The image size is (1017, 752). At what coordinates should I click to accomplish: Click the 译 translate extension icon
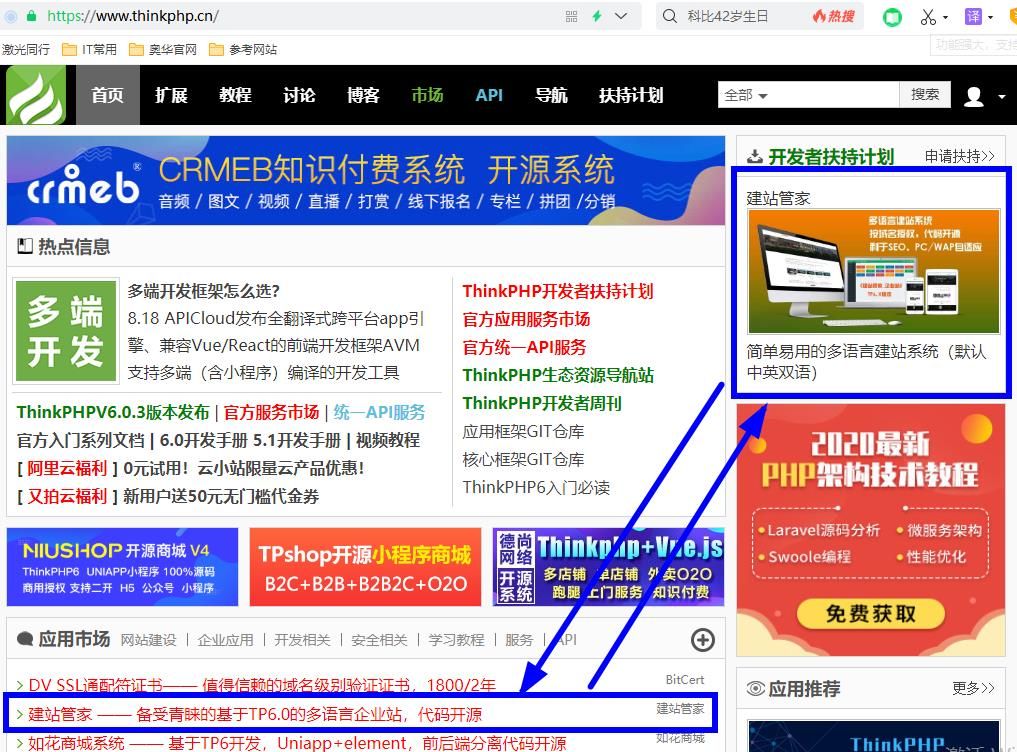973,16
